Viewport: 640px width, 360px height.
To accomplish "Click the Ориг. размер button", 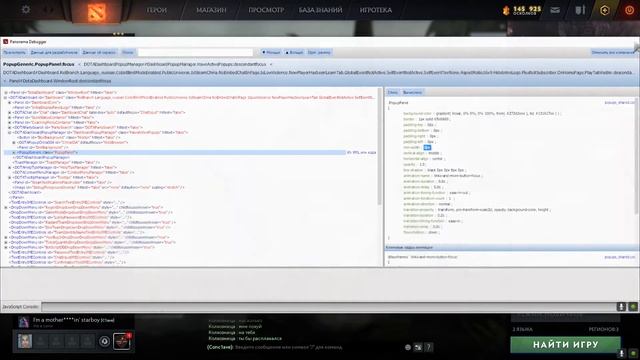I will coord(319,53).
